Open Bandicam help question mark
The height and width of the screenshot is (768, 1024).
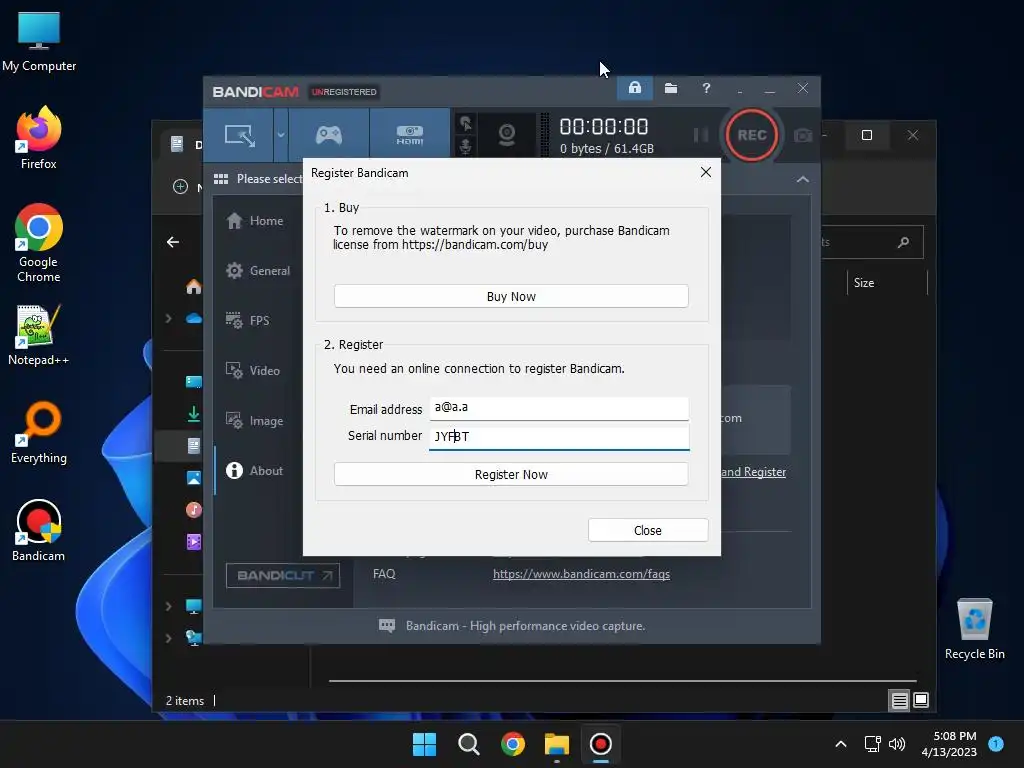(706, 88)
